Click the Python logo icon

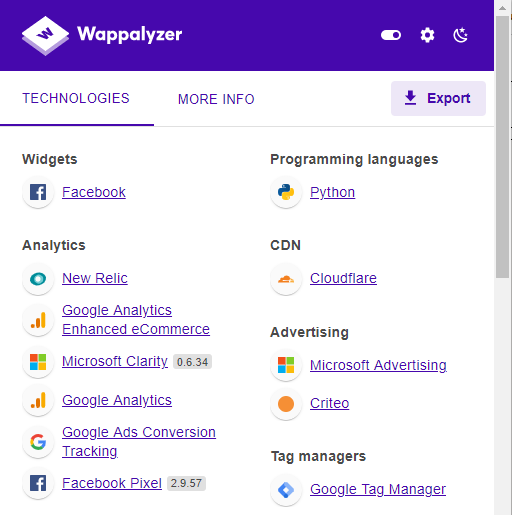coord(286,192)
